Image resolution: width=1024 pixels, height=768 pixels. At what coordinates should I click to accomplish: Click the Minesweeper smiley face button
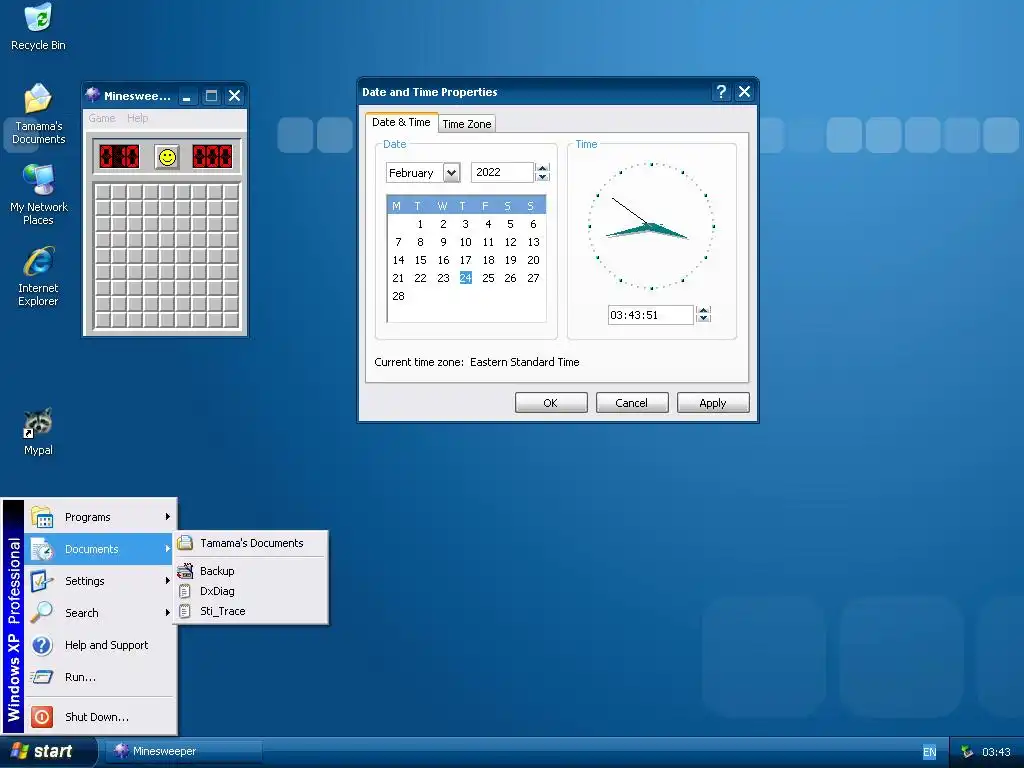pyautogui.click(x=167, y=157)
